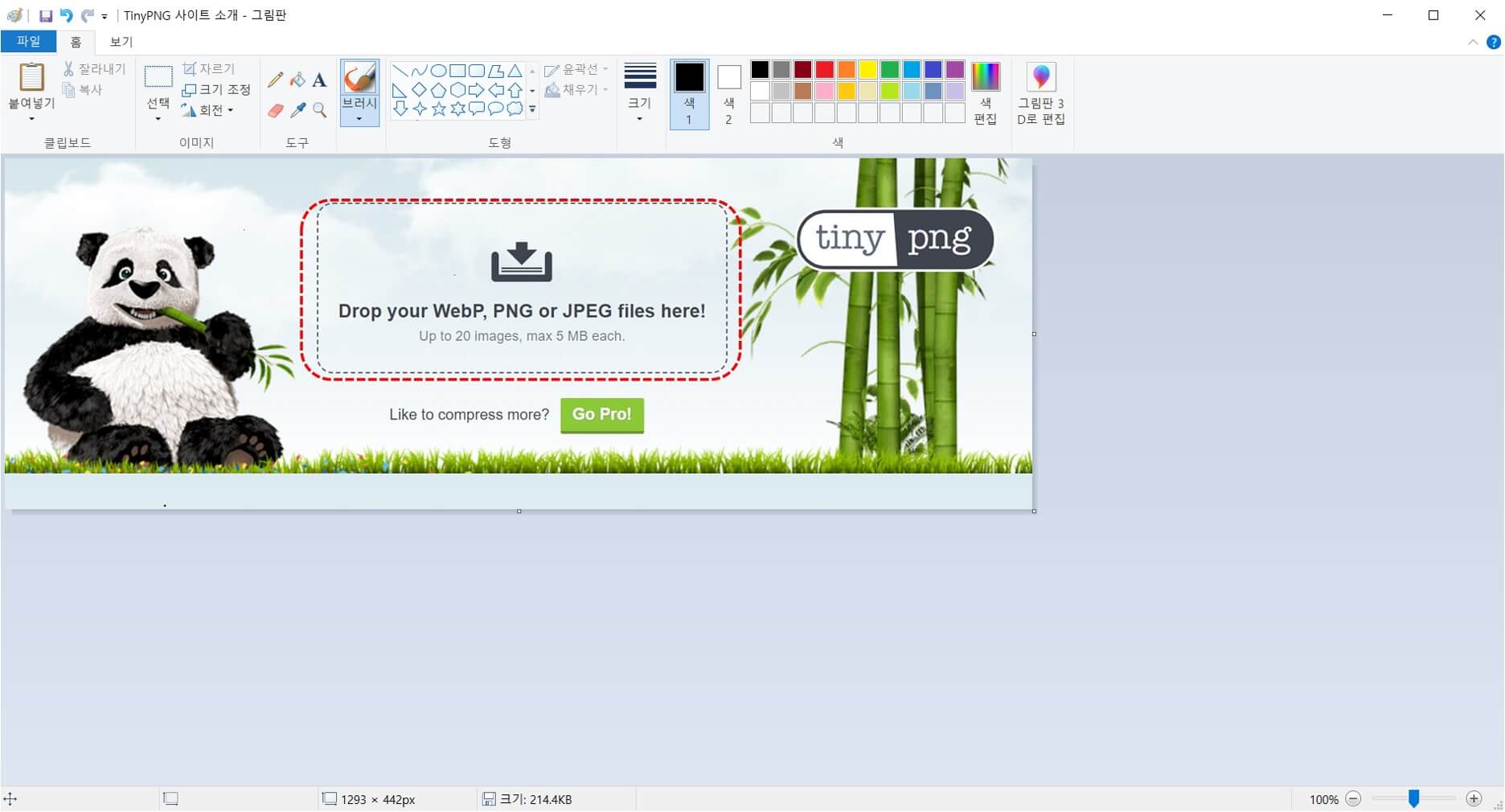Click the rectangular Select (선택) icon

click(158, 77)
